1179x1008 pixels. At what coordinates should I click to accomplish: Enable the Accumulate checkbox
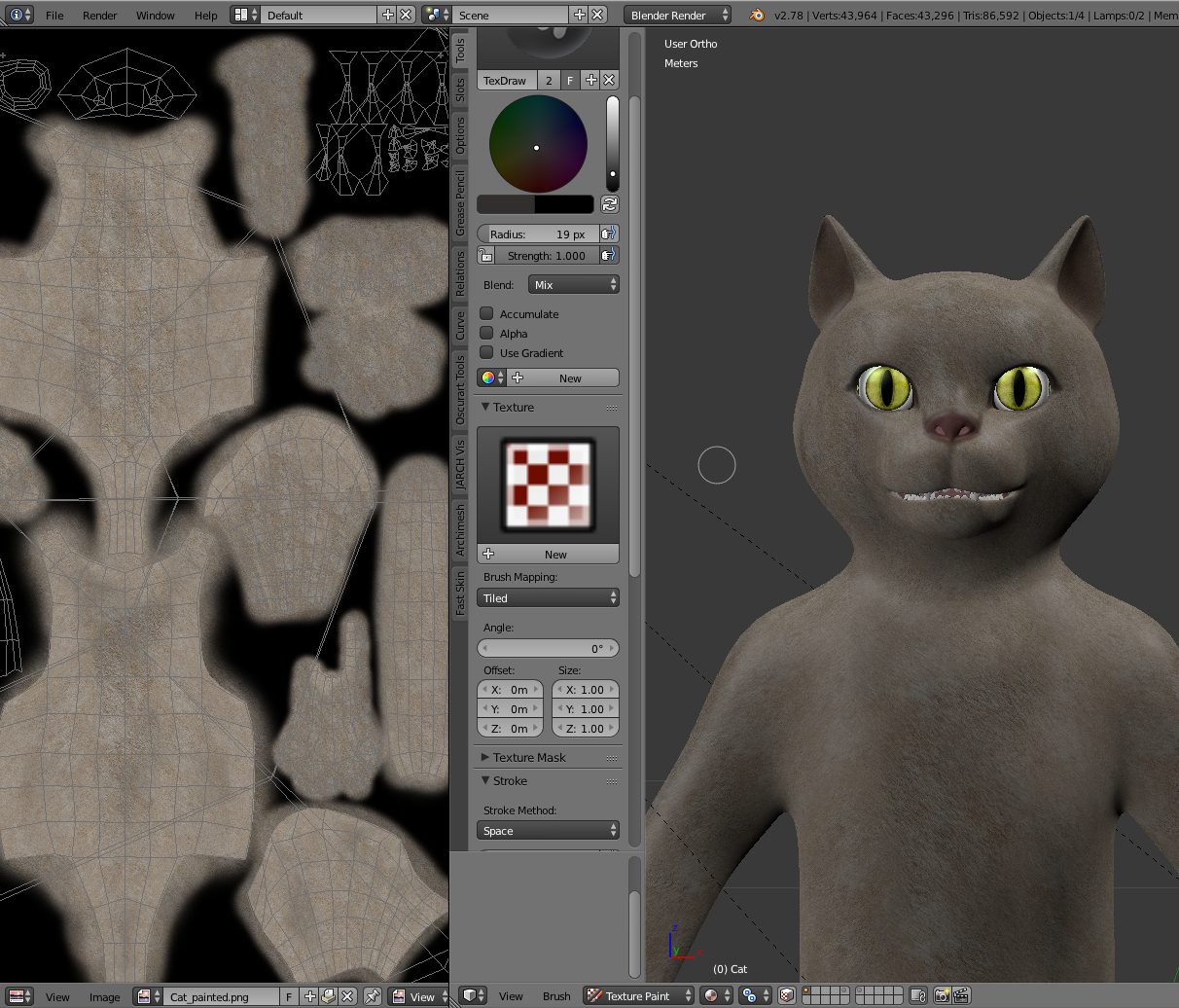point(486,313)
